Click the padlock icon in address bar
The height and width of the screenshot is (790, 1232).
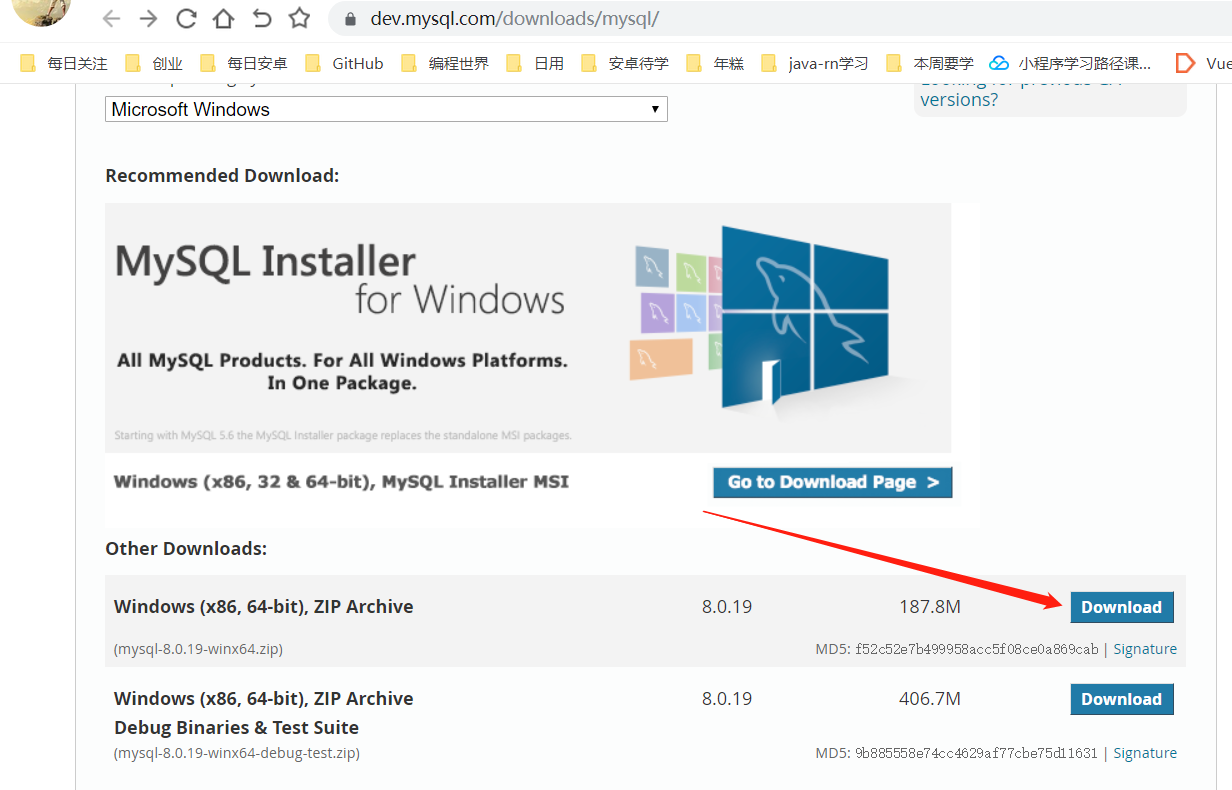click(x=350, y=19)
